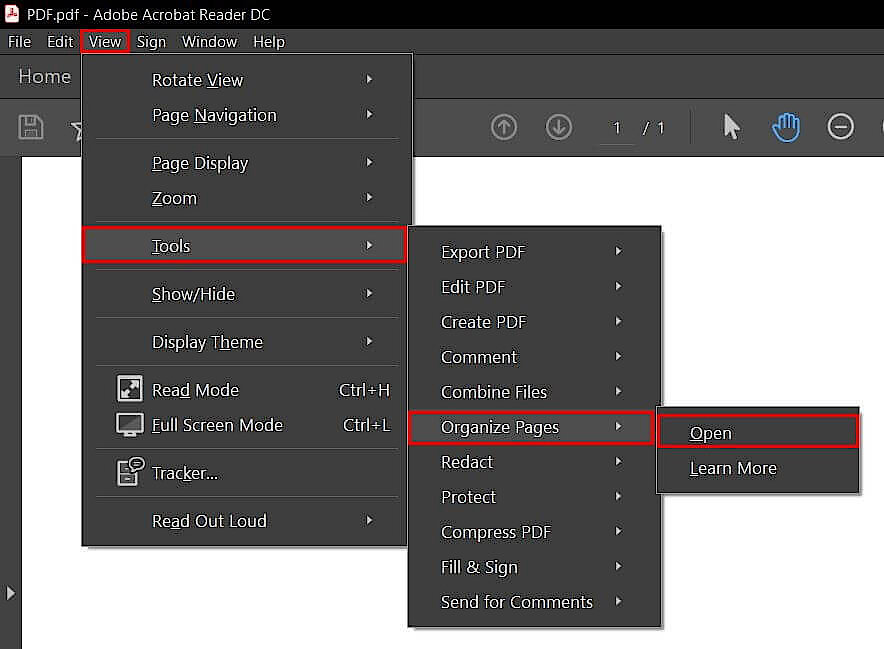This screenshot has height=649, width=884.
Task: Click the page number input field
Action: coord(616,127)
